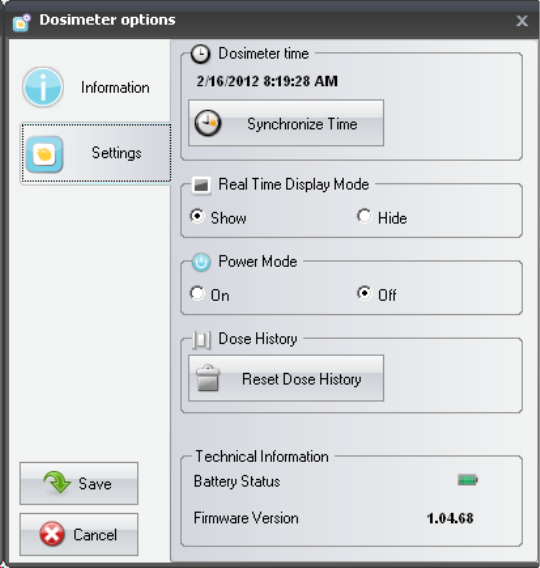Click the trash can icon on Reset Dose History
The image size is (540, 568).
[208, 378]
